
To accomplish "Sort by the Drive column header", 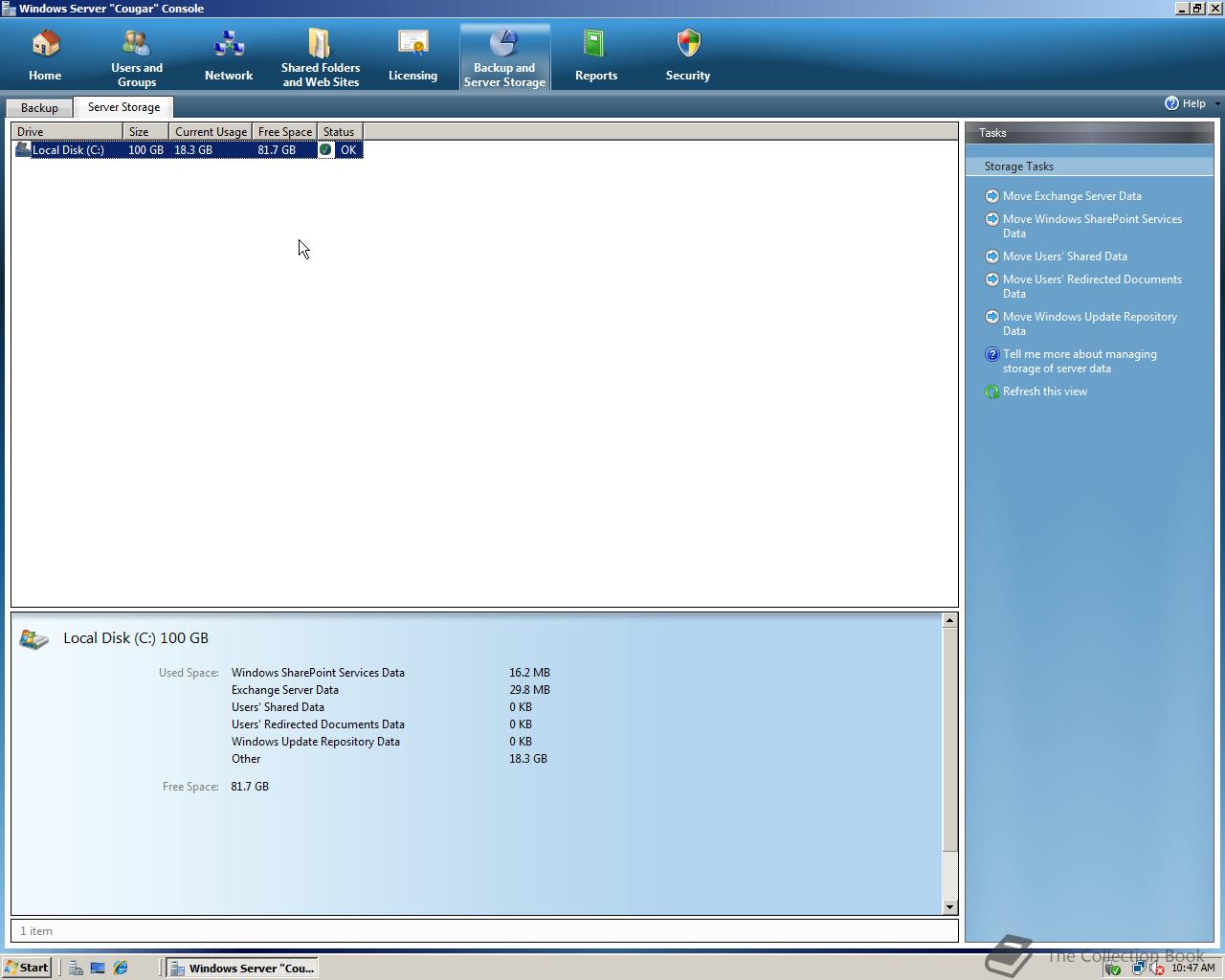I will 67,131.
